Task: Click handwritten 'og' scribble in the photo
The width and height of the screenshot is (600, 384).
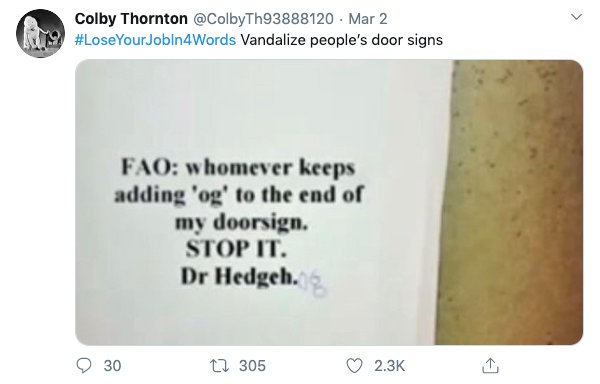Action: click(313, 283)
